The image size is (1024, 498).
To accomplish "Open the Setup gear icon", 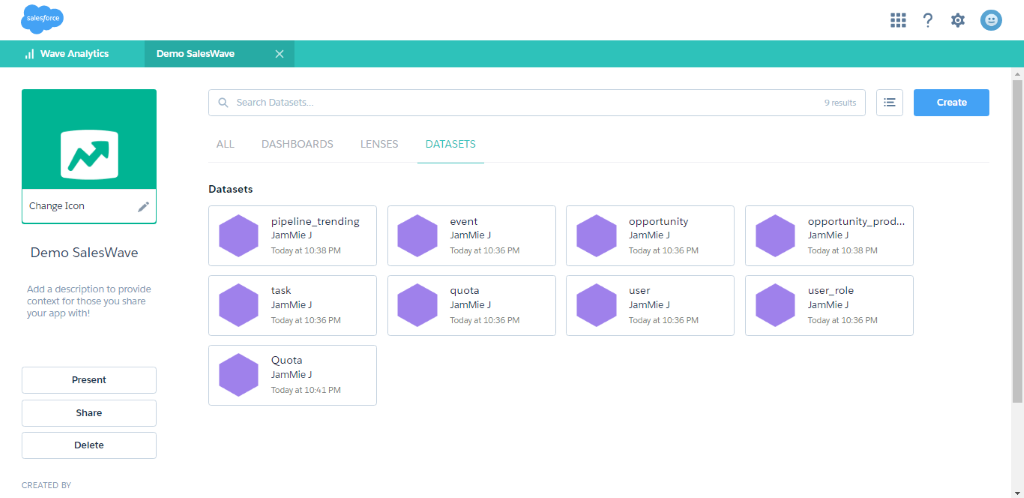I will pyautogui.click(x=957, y=20).
